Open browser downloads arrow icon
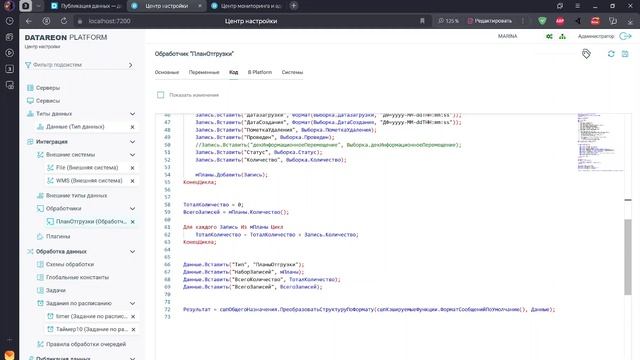The image size is (640, 360). pos(631,21)
